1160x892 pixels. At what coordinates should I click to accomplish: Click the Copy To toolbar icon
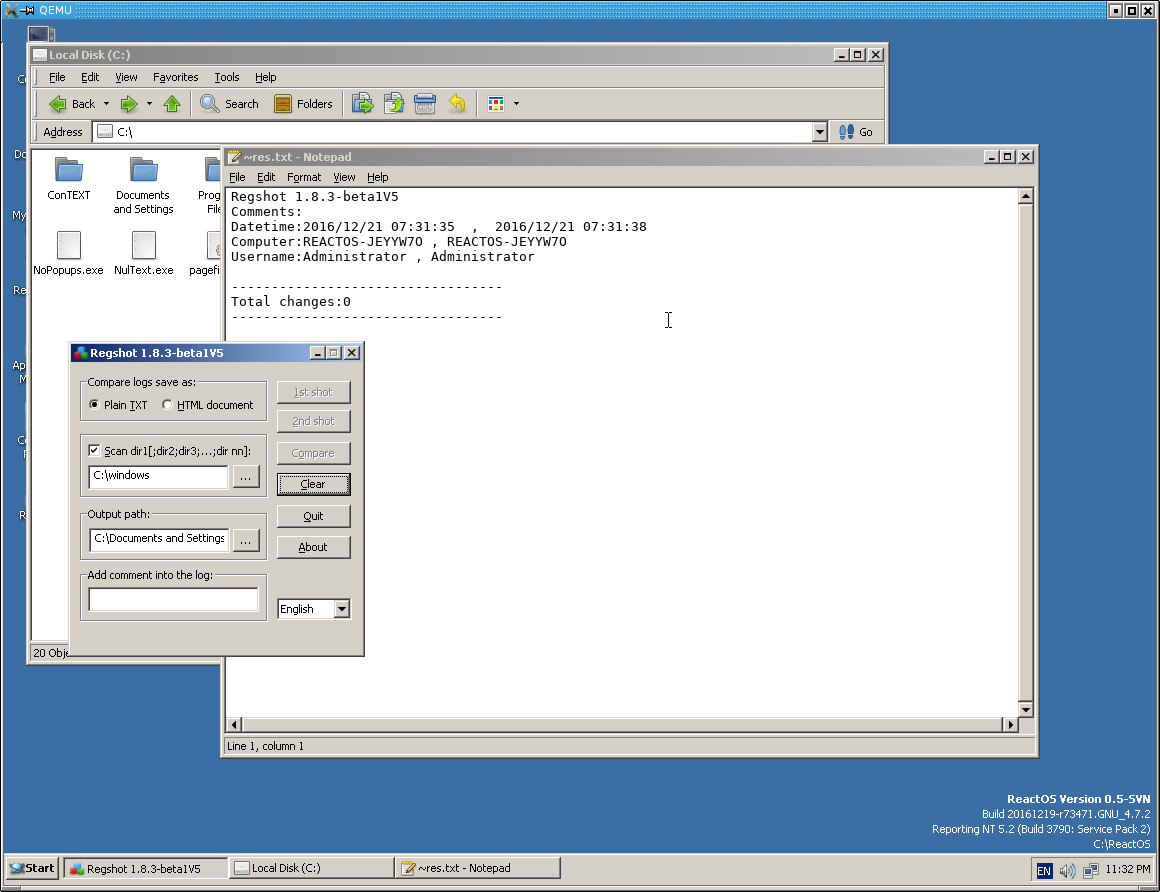394,104
